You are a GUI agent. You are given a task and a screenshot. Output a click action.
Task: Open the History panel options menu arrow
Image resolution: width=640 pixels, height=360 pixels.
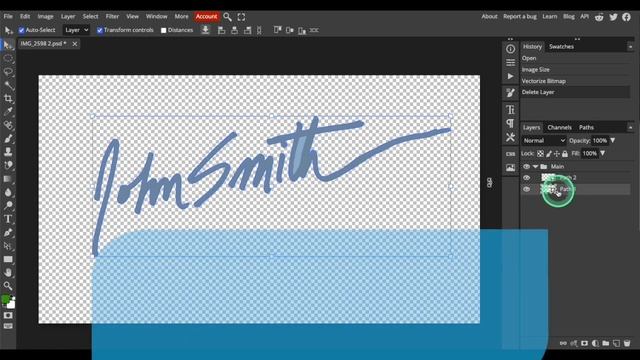tap(630, 47)
